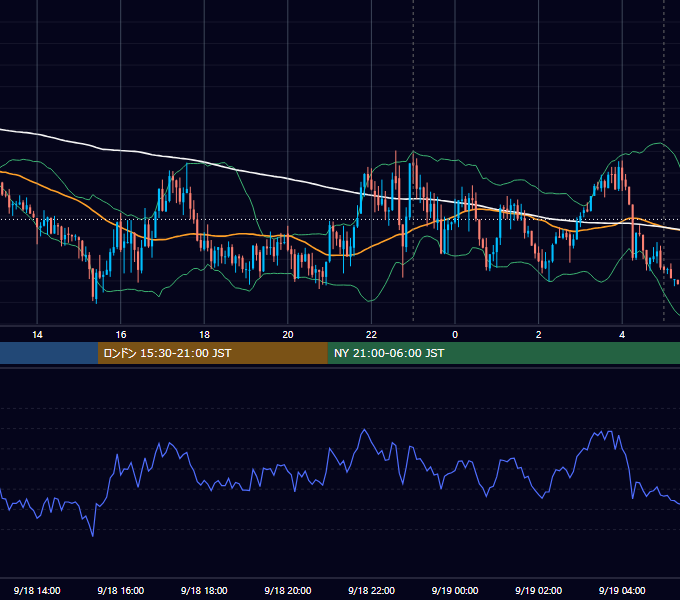Click the ロンドン 15:30-21:00 JST session bar
The height and width of the screenshot is (600, 680).
pyautogui.click(x=212, y=353)
